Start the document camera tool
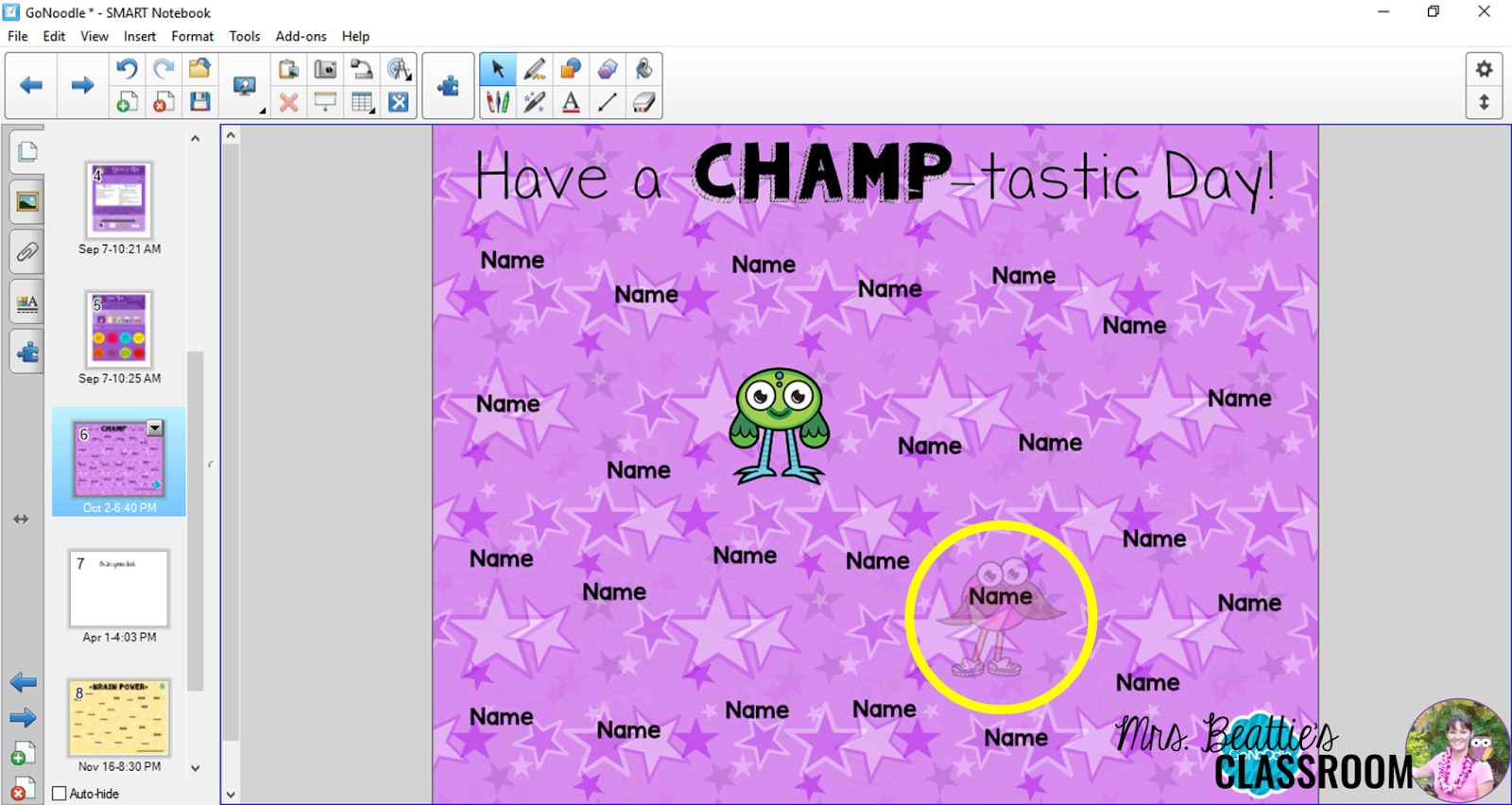1512x805 pixels. click(x=362, y=68)
